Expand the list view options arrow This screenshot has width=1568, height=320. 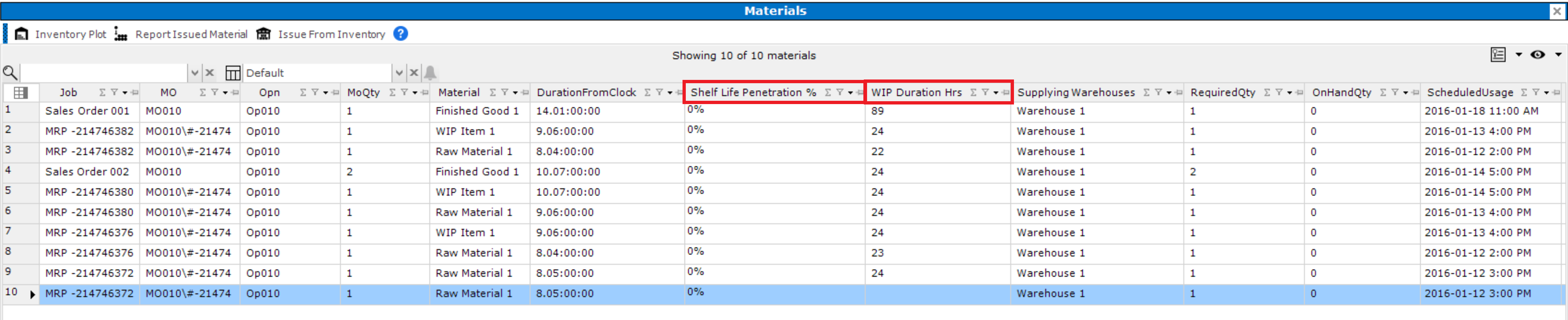(x=1518, y=55)
